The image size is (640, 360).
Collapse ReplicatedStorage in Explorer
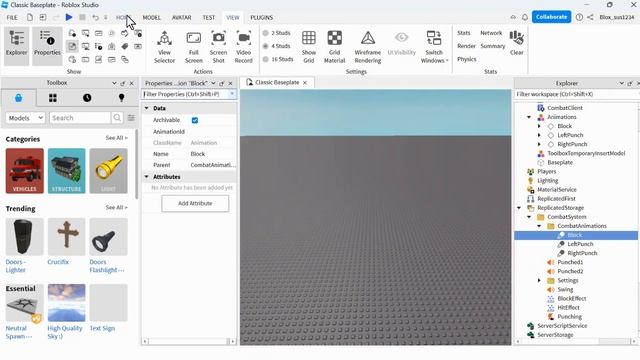click(519, 208)
